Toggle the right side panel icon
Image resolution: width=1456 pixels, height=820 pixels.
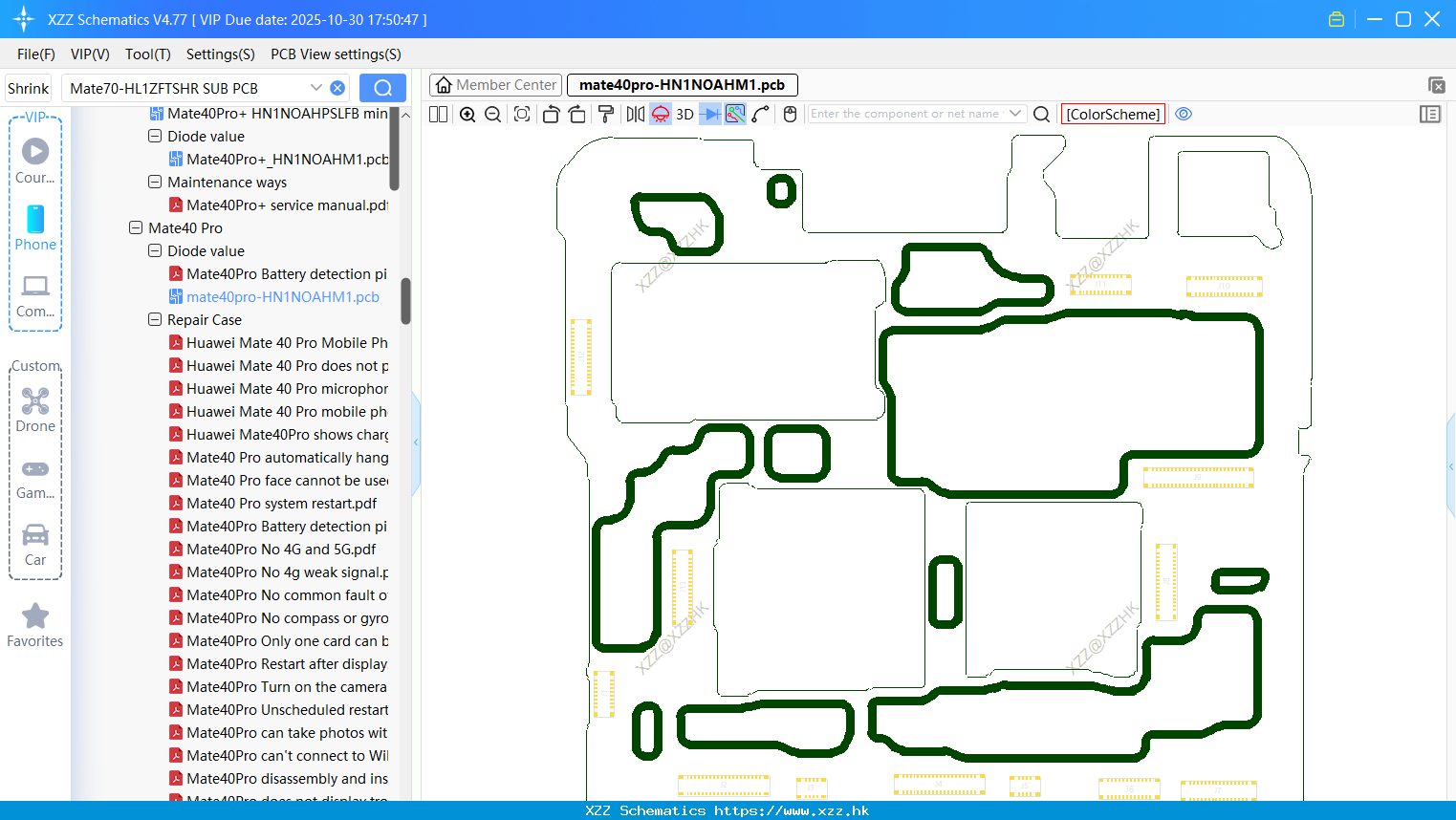1430,114
